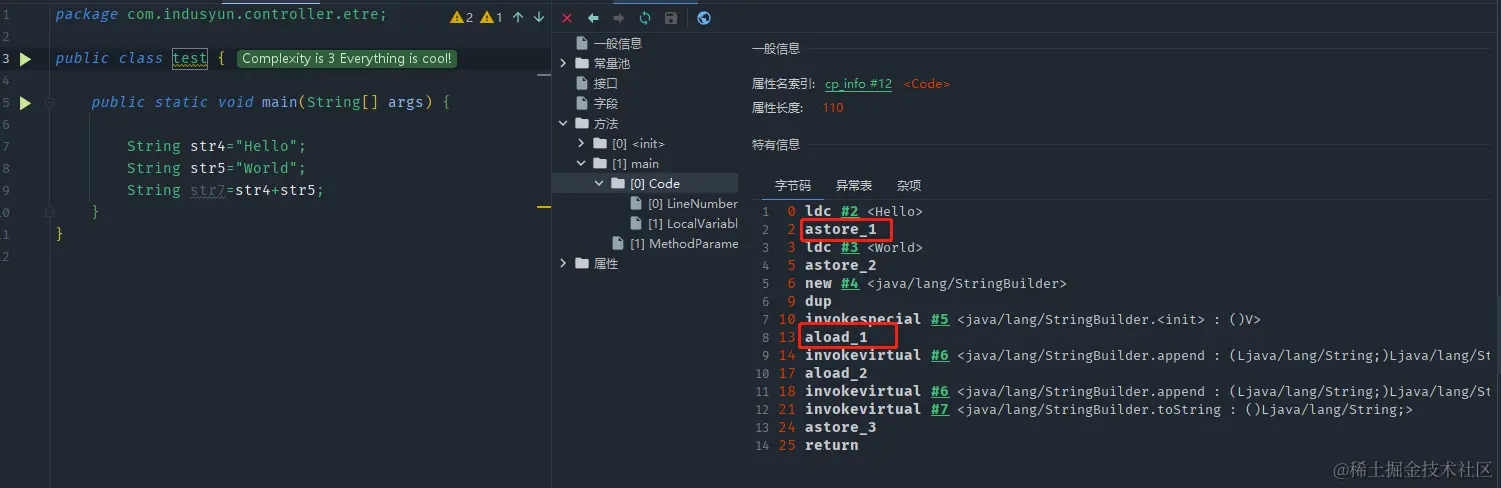Click the string literal "World" in code

pyautogui.click(x=266, y=168)
